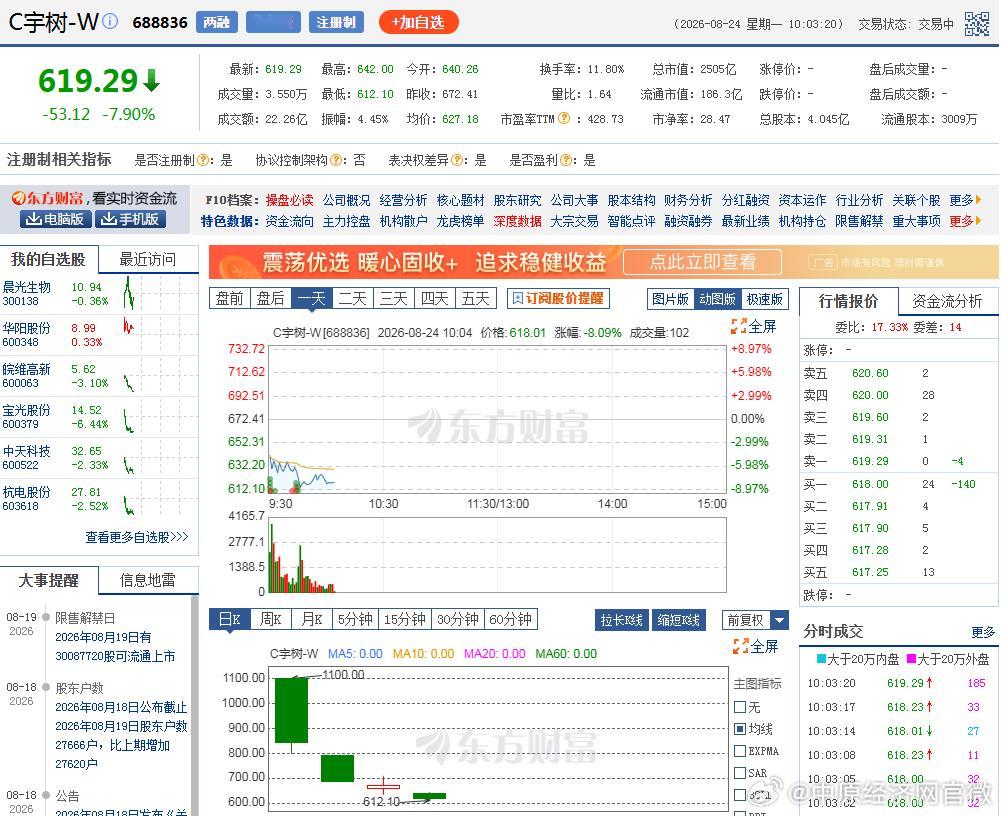The image size is (1001, 816).
Task: Open 龙虎榜单 link
Action: pos(460,221)
